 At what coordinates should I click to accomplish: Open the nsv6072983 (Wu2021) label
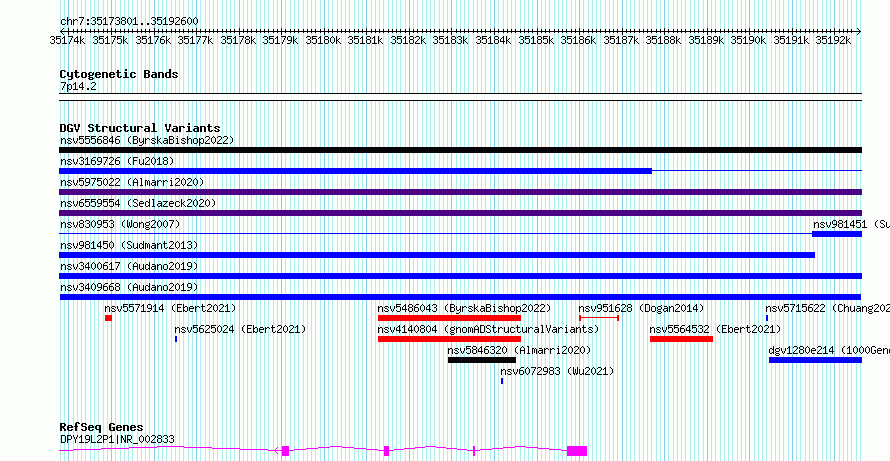557,371
